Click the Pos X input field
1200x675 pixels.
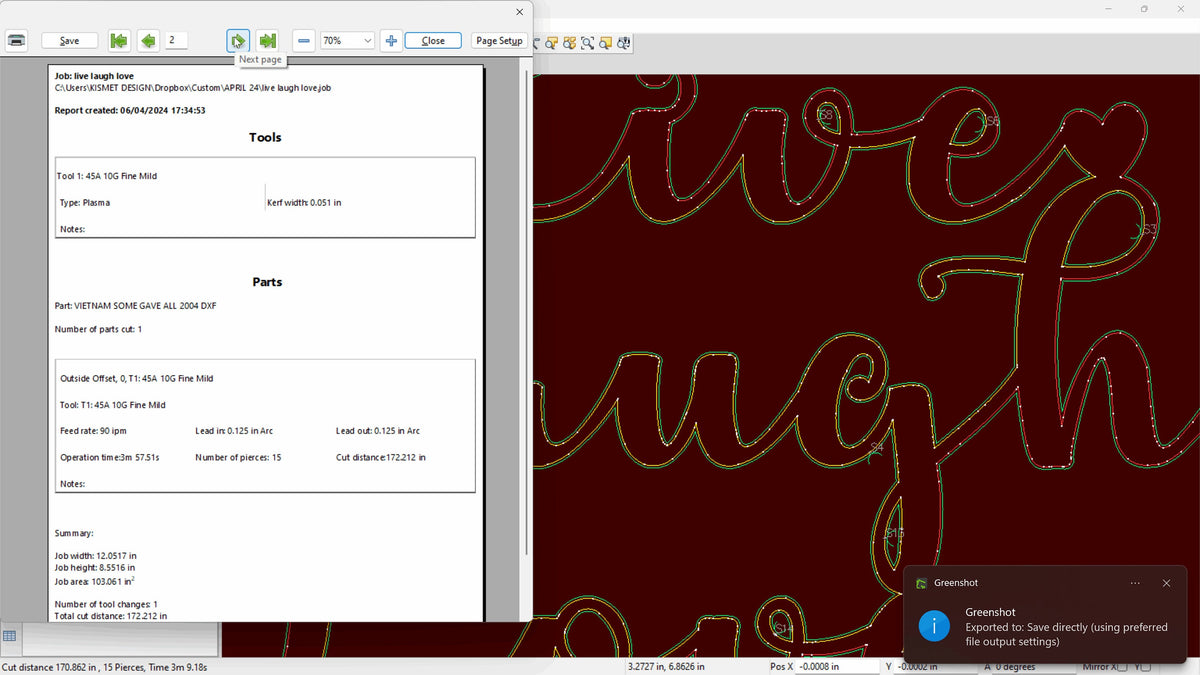pyautogui.click(x=837, y=667)
